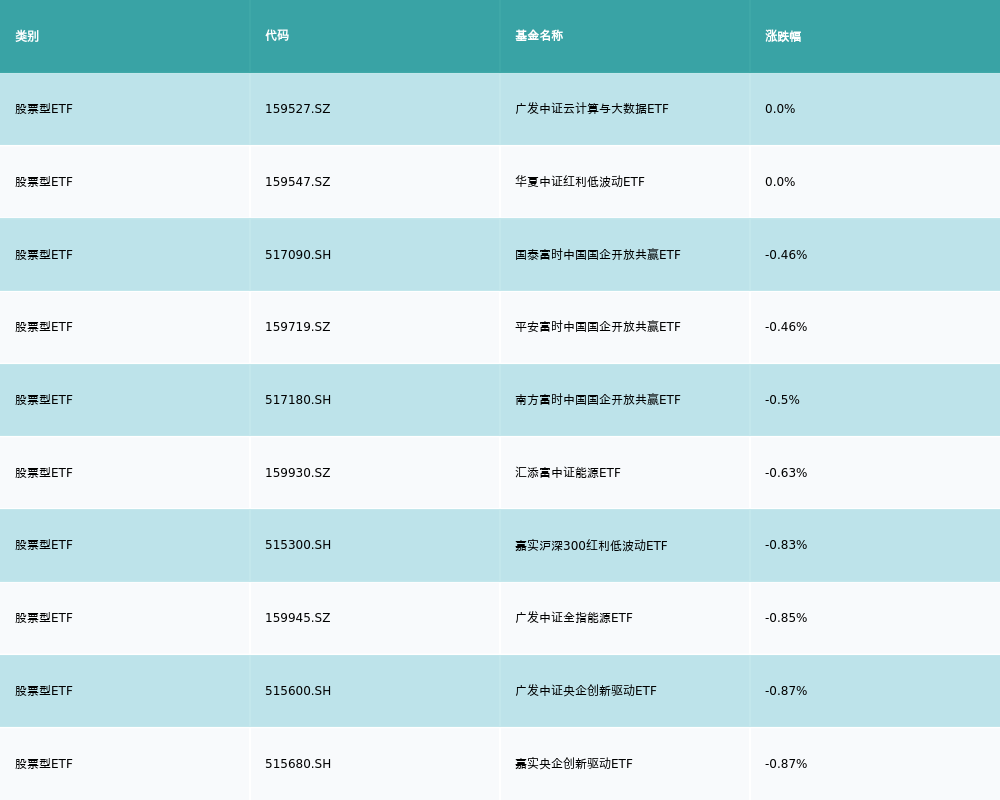
Task: Select code 159527.SZ
Action: tap(298, 109)
